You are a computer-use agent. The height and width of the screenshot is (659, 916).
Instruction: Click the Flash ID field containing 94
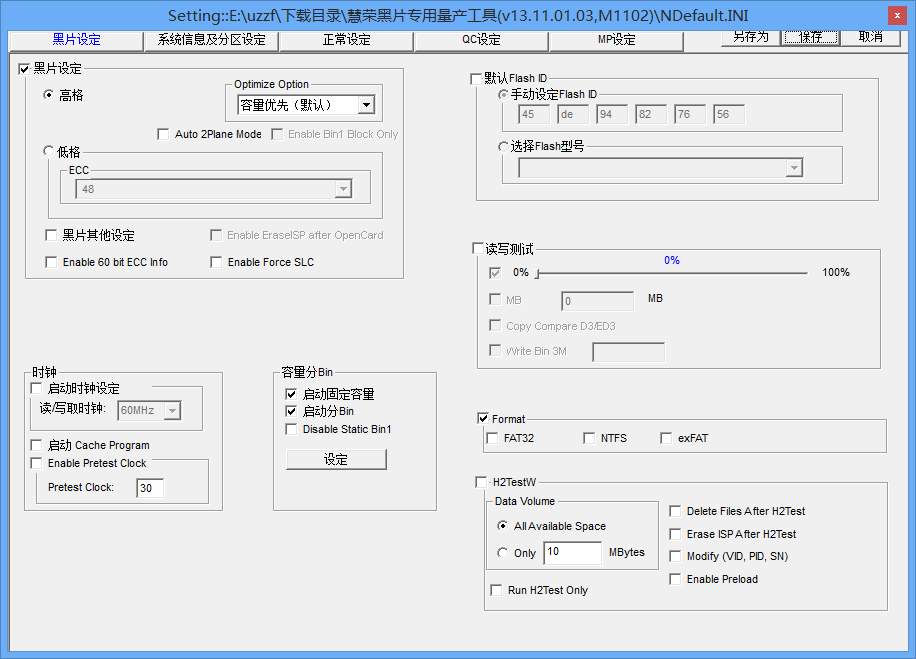pos(612,115)
